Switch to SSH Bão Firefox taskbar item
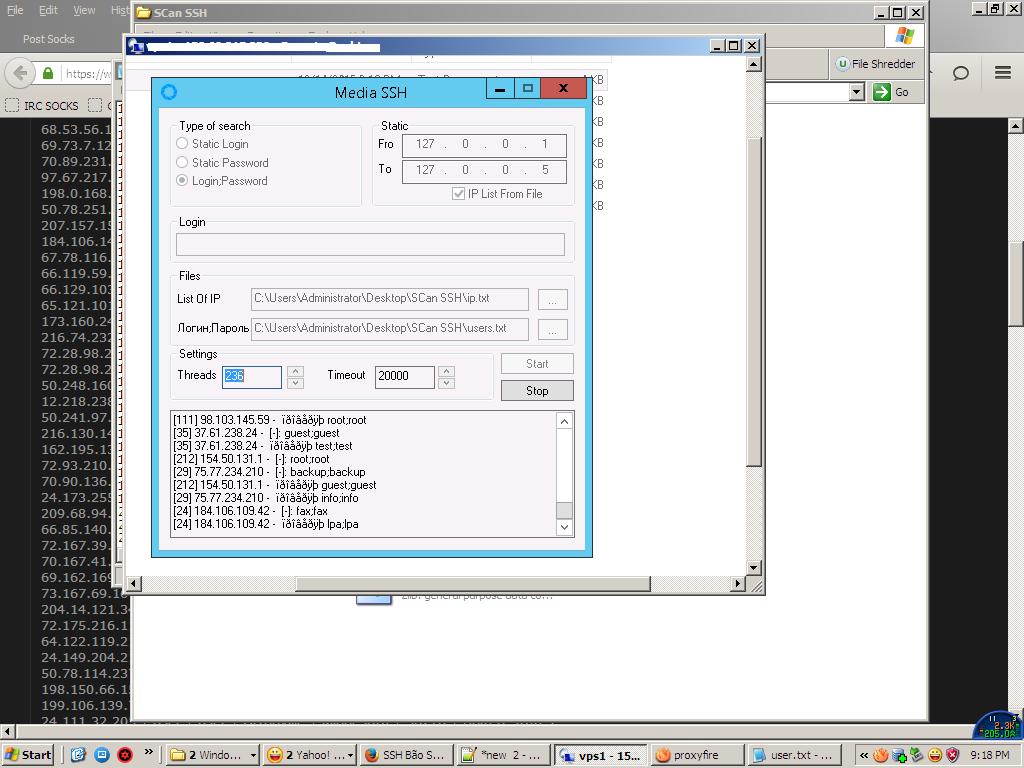 tap(406, 755)
